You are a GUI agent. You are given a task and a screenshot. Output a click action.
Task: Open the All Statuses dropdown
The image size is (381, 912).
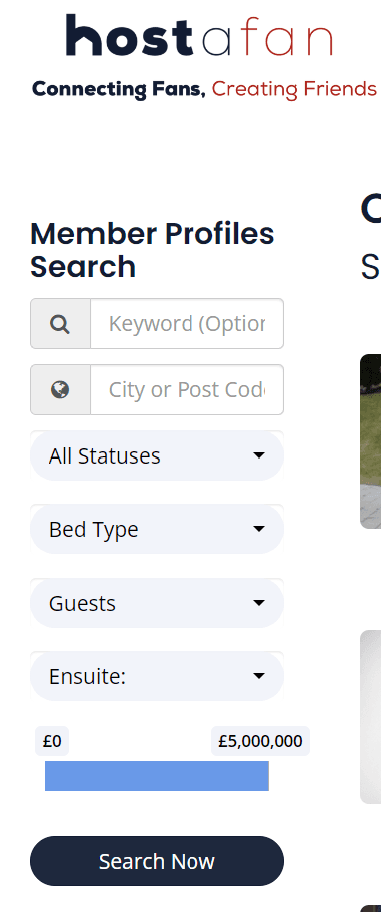click(x=157, y=455)
